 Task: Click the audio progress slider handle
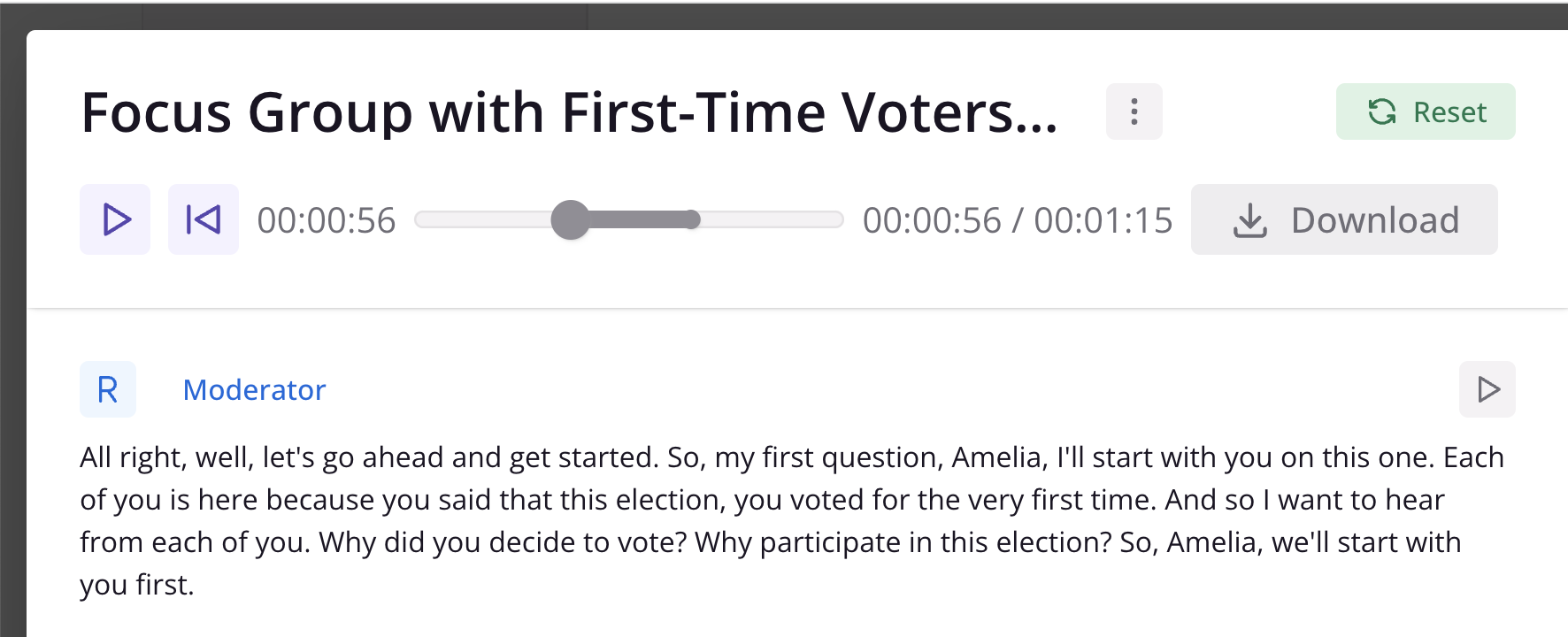coord(570,219)
